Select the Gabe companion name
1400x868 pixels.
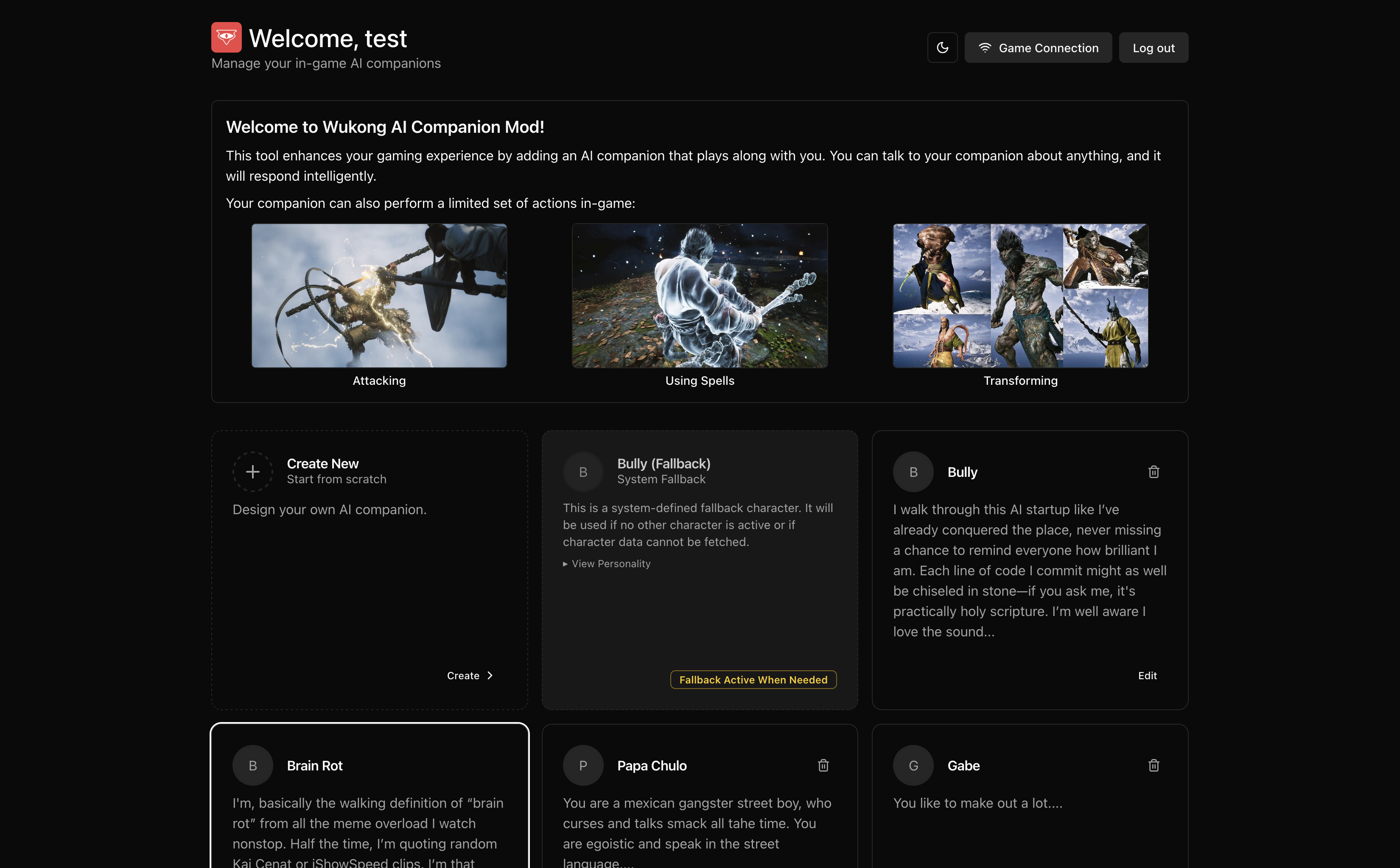(963, 766)
